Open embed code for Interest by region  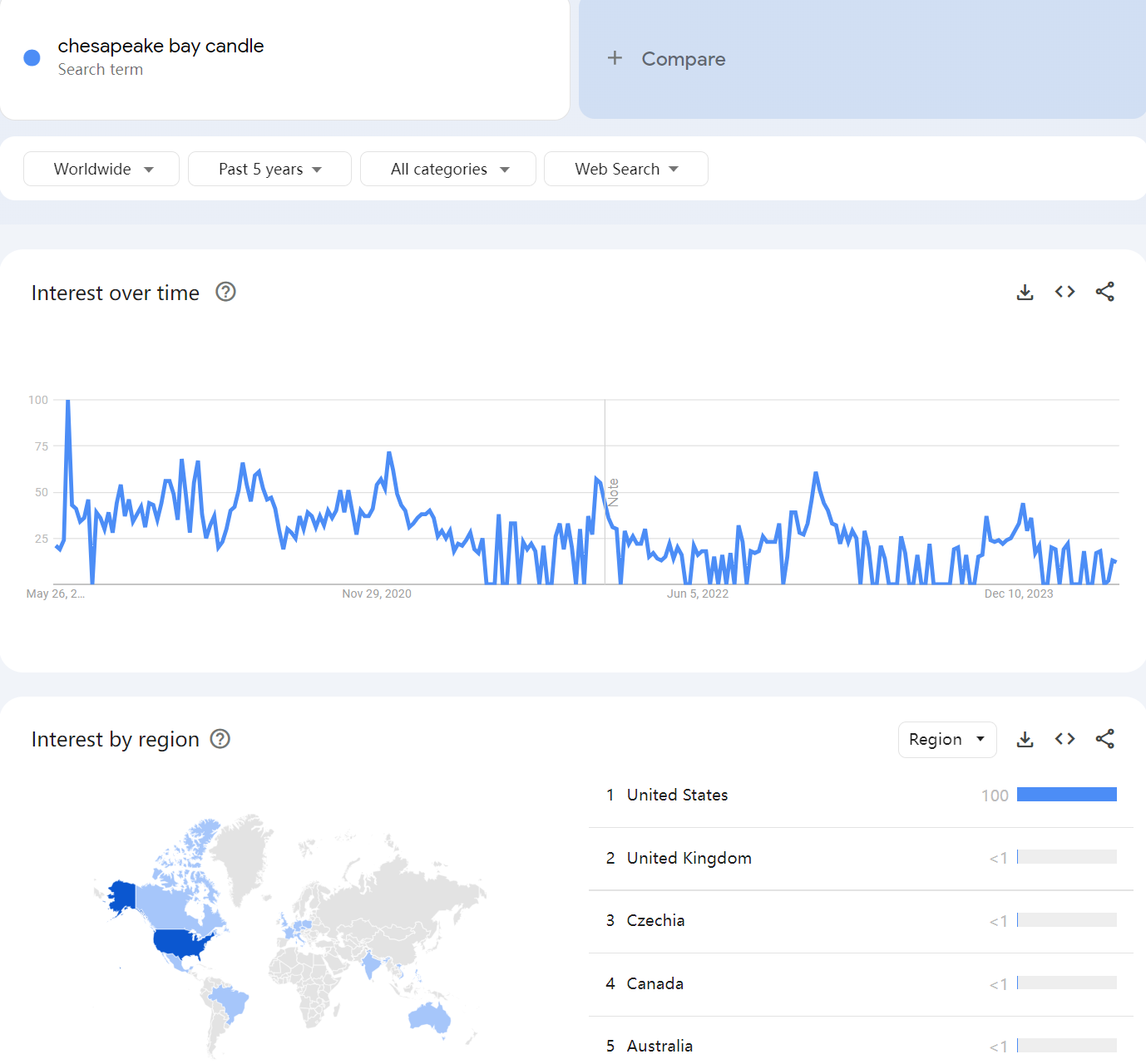pos(1064,739)
